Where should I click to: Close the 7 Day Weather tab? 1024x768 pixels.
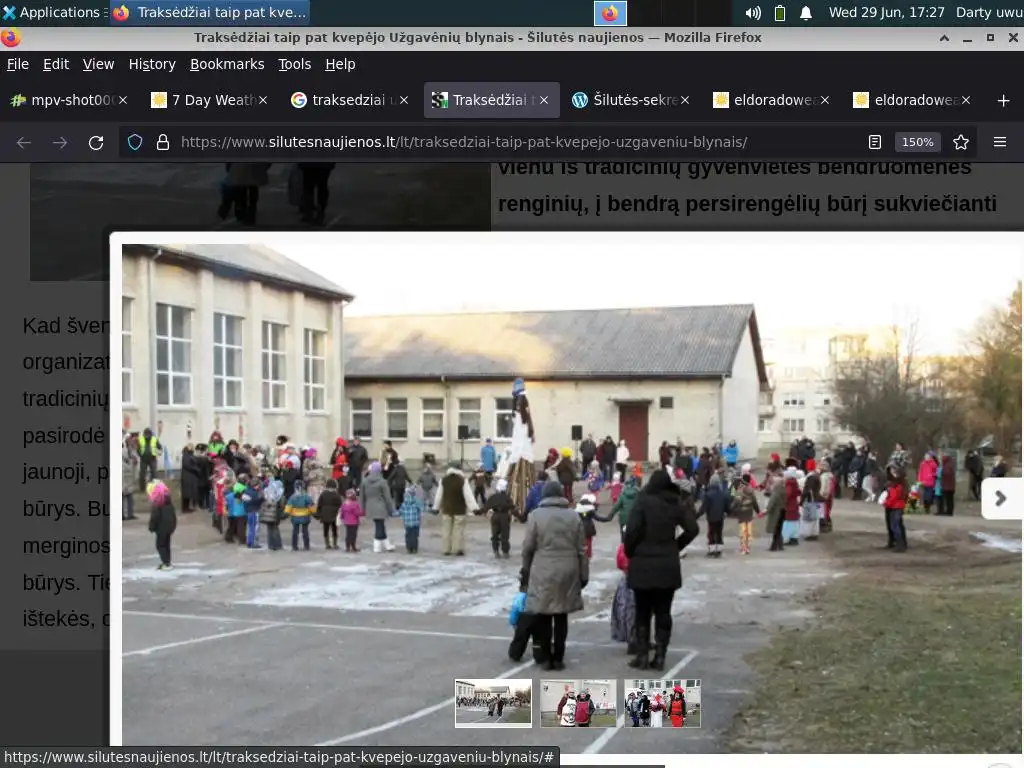pyautogui.click(x=263, y=100)
